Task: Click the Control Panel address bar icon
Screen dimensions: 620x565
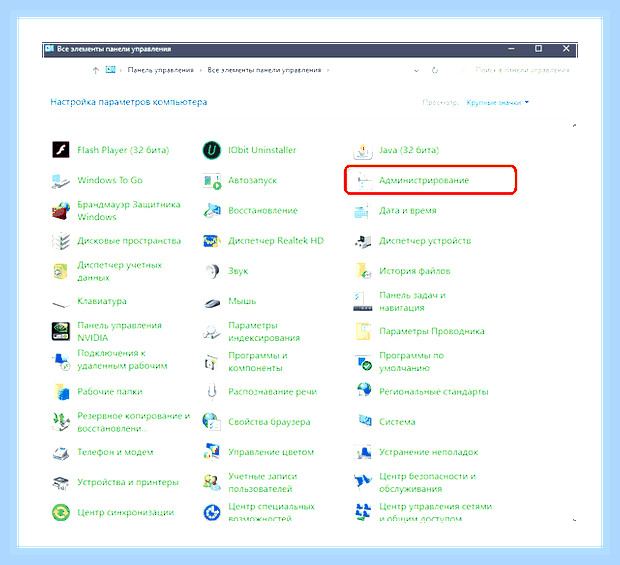Action: (110, 70)
